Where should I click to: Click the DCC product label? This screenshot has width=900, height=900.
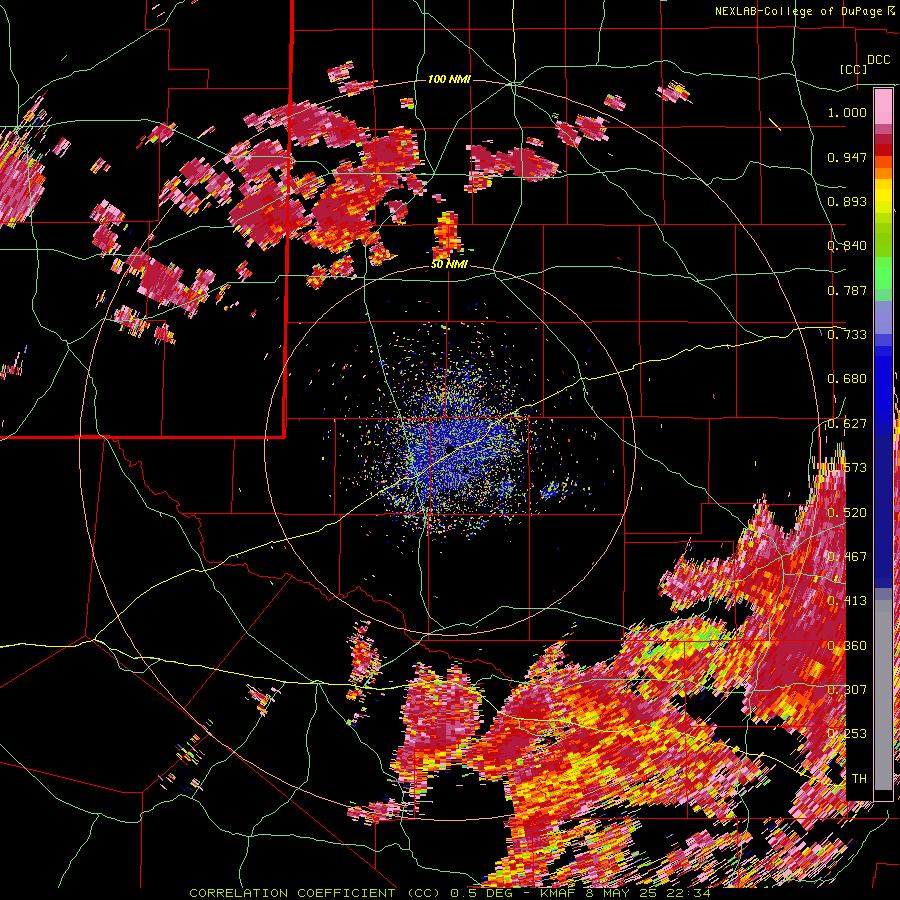coord(878,60)
